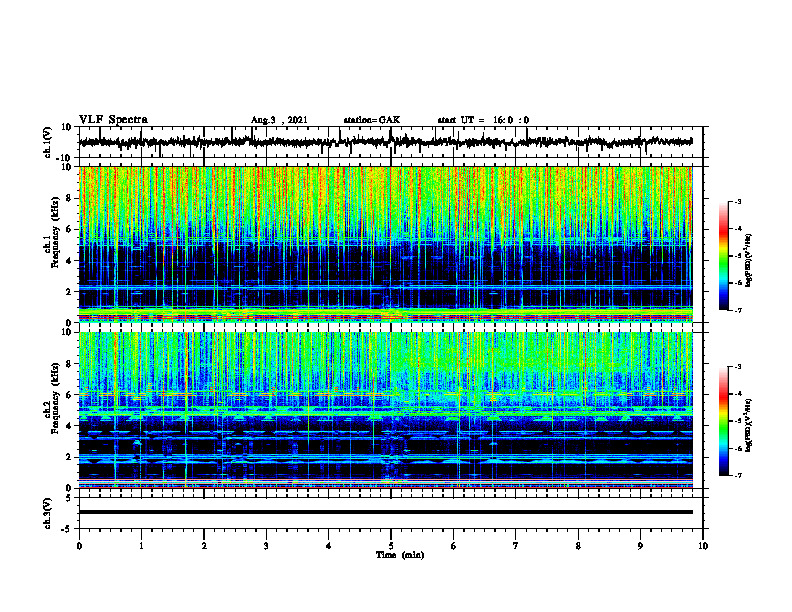
Task: Click the "Time (min)" x-axis label
Action: 400,555
